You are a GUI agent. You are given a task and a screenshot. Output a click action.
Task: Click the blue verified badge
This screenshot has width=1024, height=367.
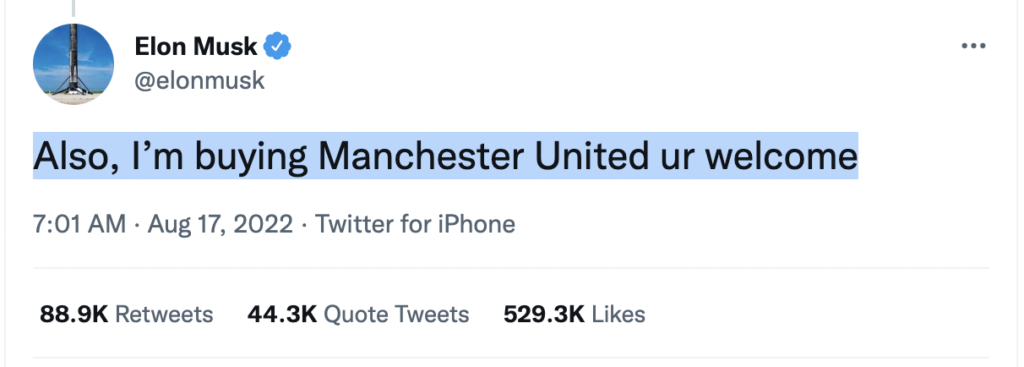pos(278,46)
